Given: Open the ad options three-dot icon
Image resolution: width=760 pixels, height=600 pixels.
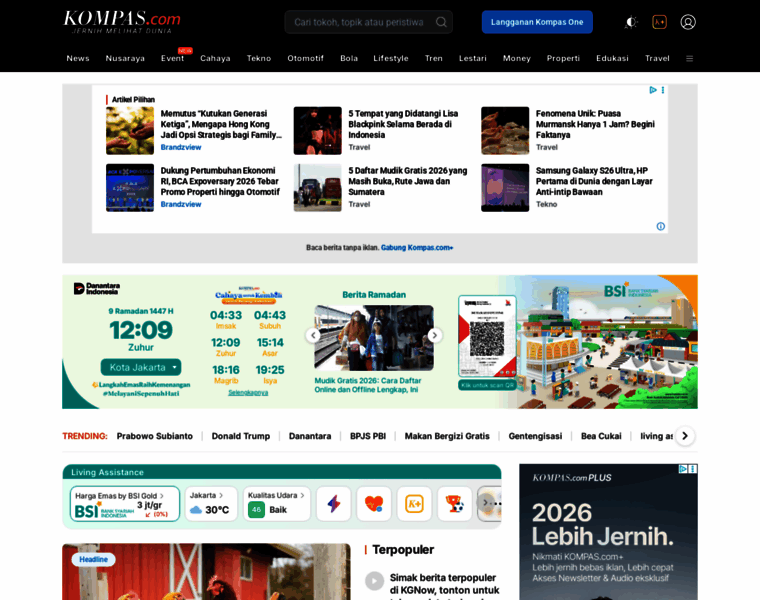Looking at the screenshot, I should [663, 90].
